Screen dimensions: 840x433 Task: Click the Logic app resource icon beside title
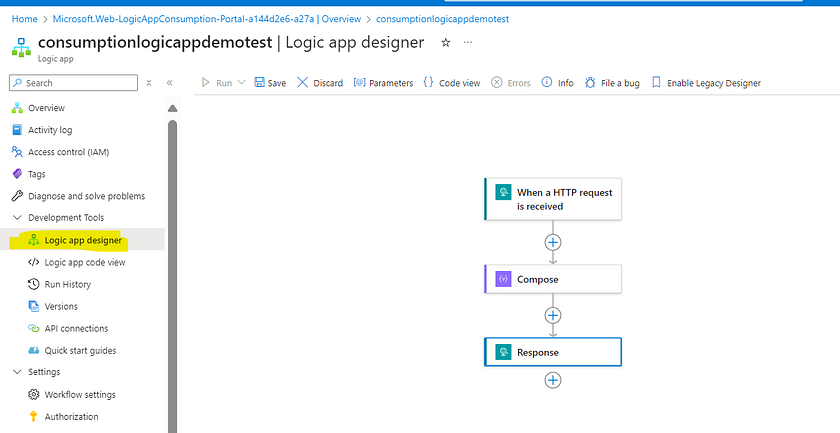(21, 47)
